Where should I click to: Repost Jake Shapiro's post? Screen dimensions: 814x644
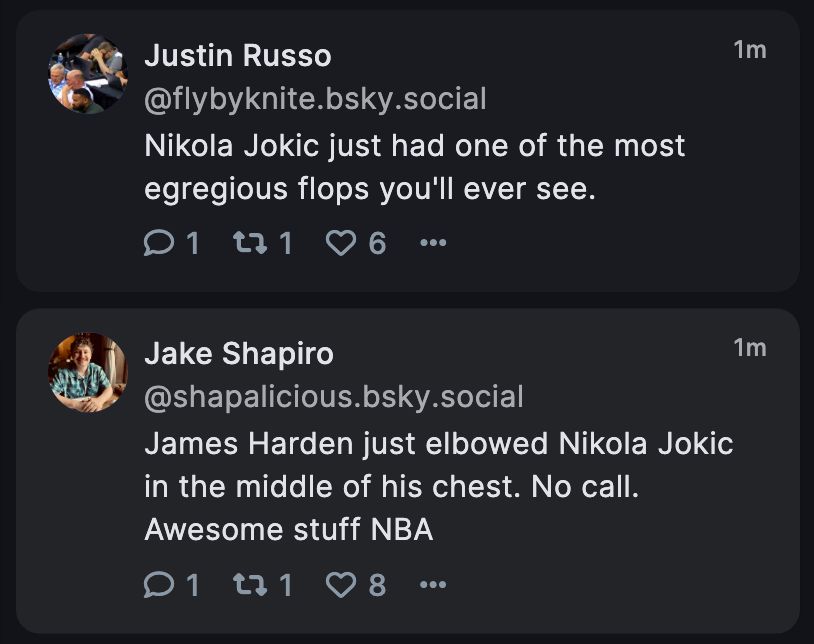pyautogui.click(x=246, y=585)
